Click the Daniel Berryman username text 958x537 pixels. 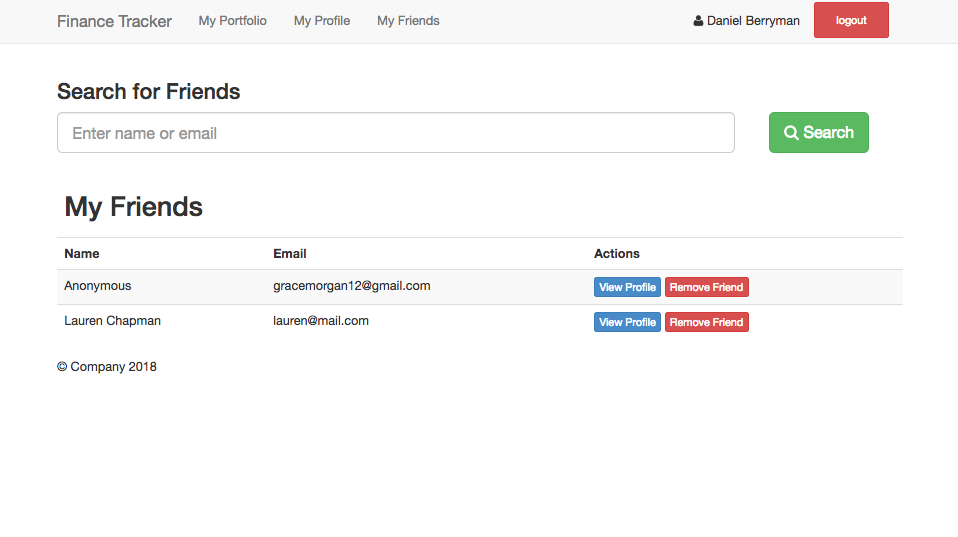pos(753,21)
